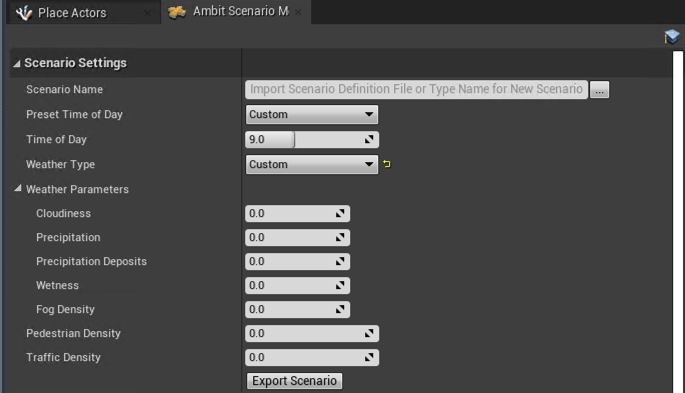Click the vertical scrollbar on the panel
Screen dimensions: 685x393
678,222
